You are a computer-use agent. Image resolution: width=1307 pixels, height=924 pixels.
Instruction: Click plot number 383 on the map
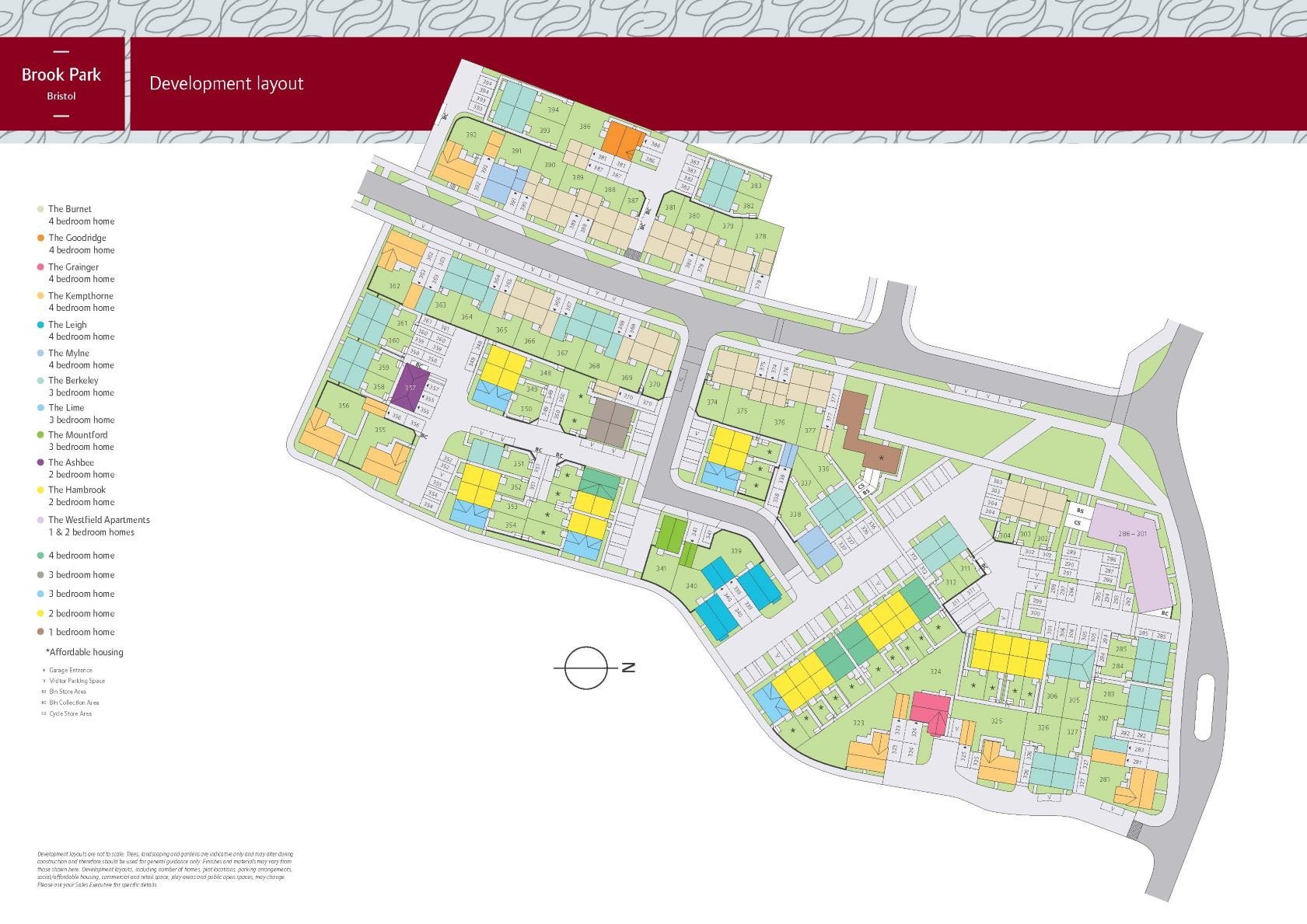(x=756, y=186)
